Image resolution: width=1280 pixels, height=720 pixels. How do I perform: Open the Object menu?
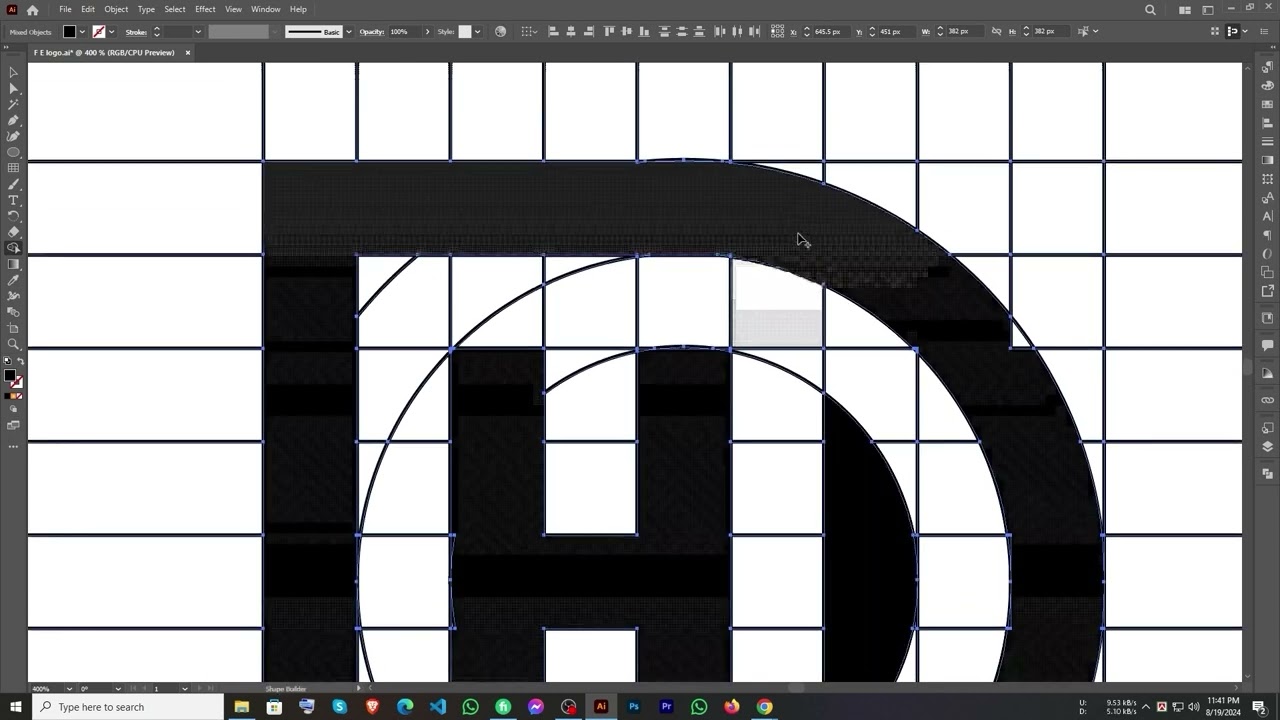pyautogui.click(x=116, y=9)
